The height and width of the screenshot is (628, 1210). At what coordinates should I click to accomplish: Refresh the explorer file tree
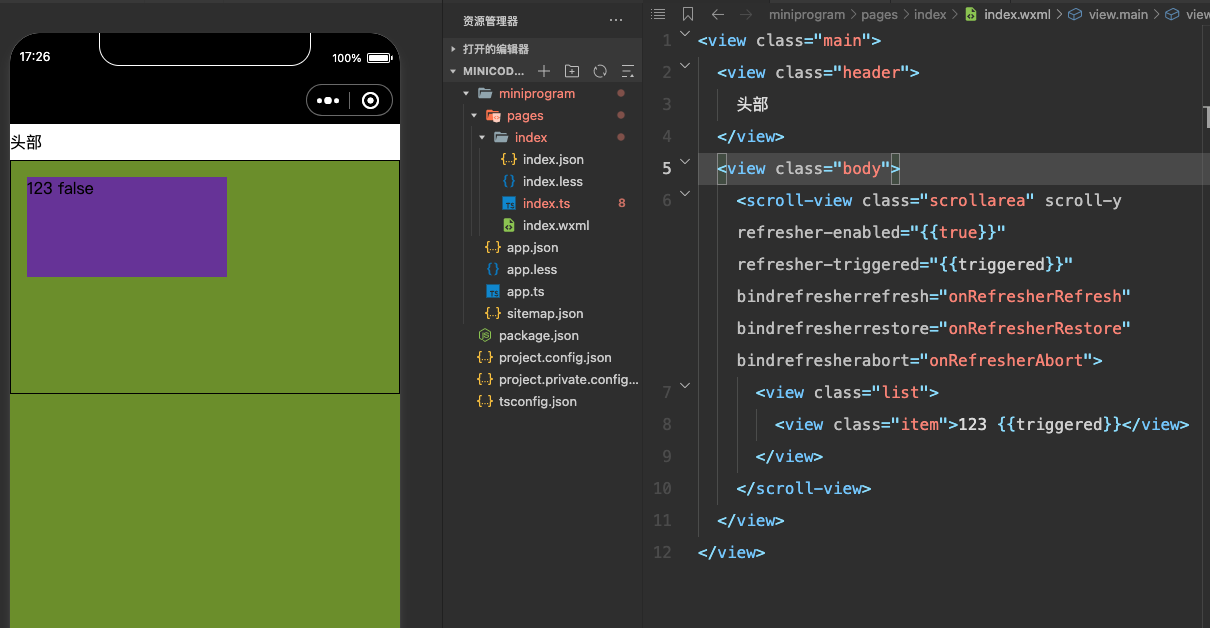[600, 71]
